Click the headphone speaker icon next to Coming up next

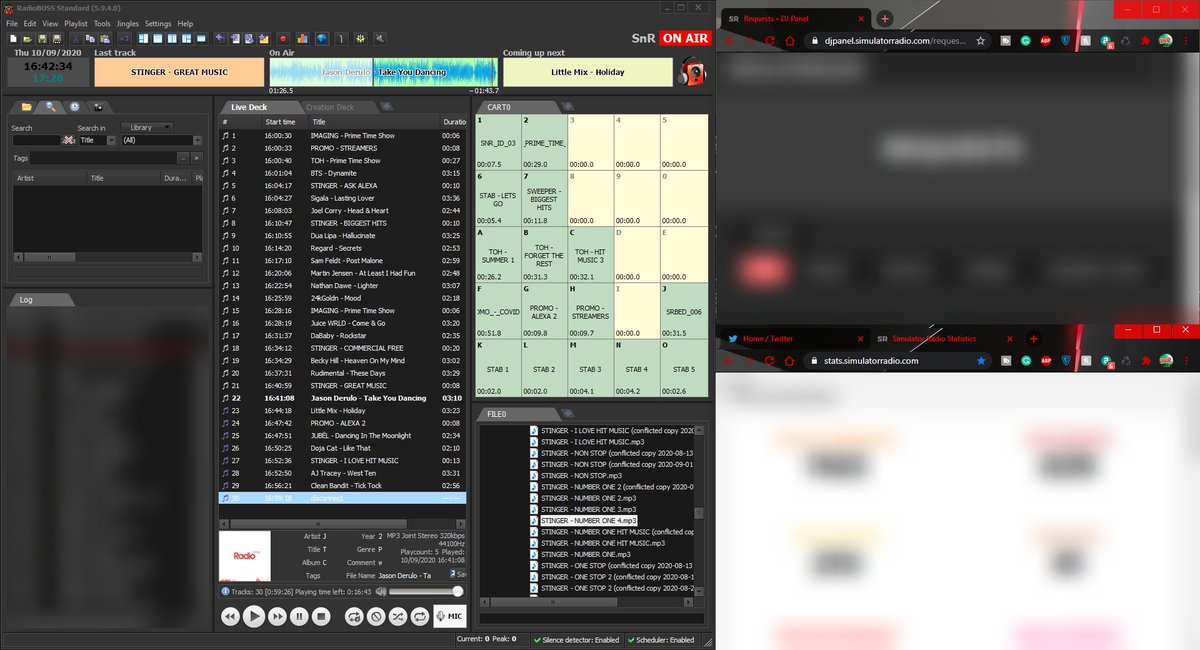[x=692, y=72]
